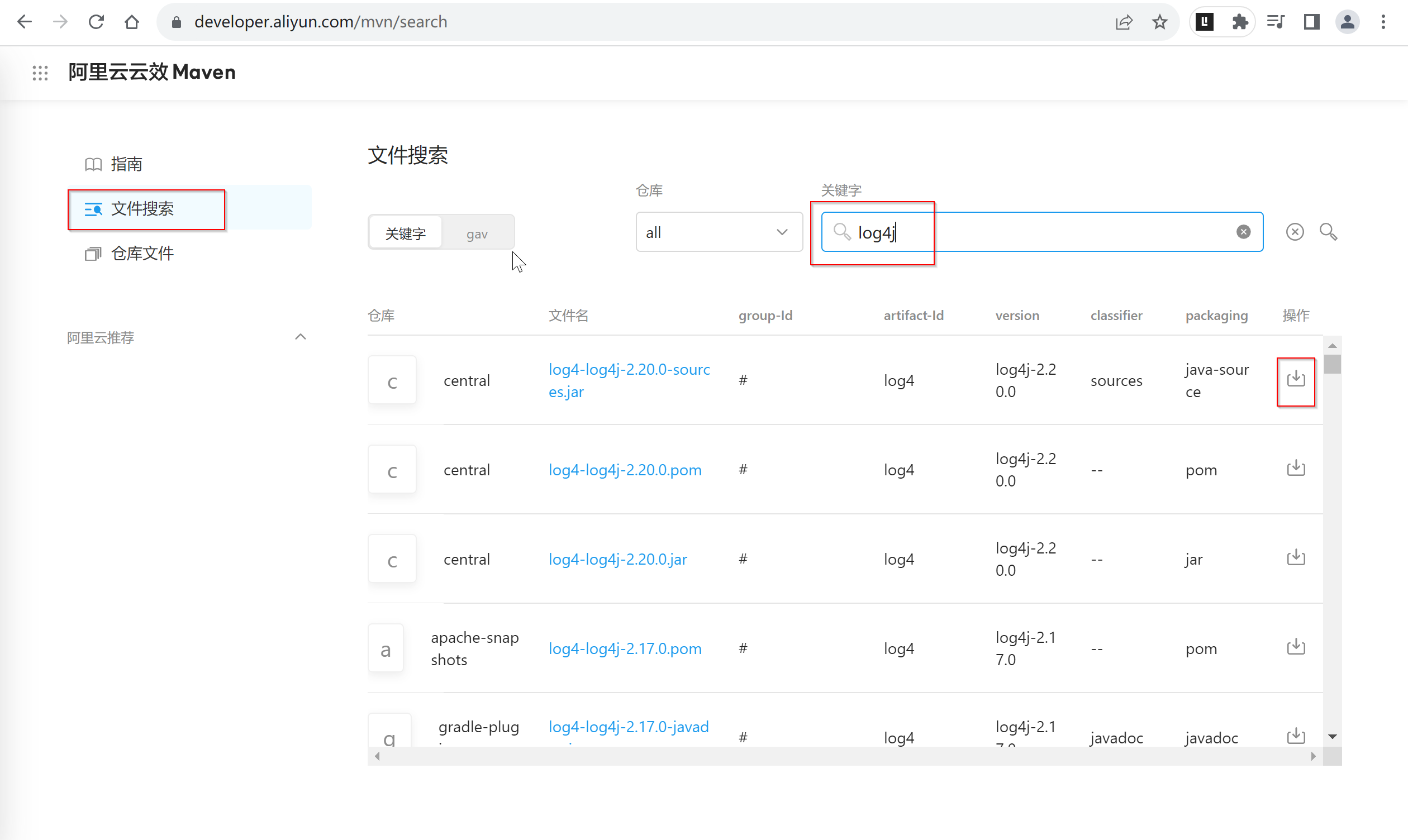1408x840 pixels.
Task: Click the group-Id column header
Action: (765, 316)
